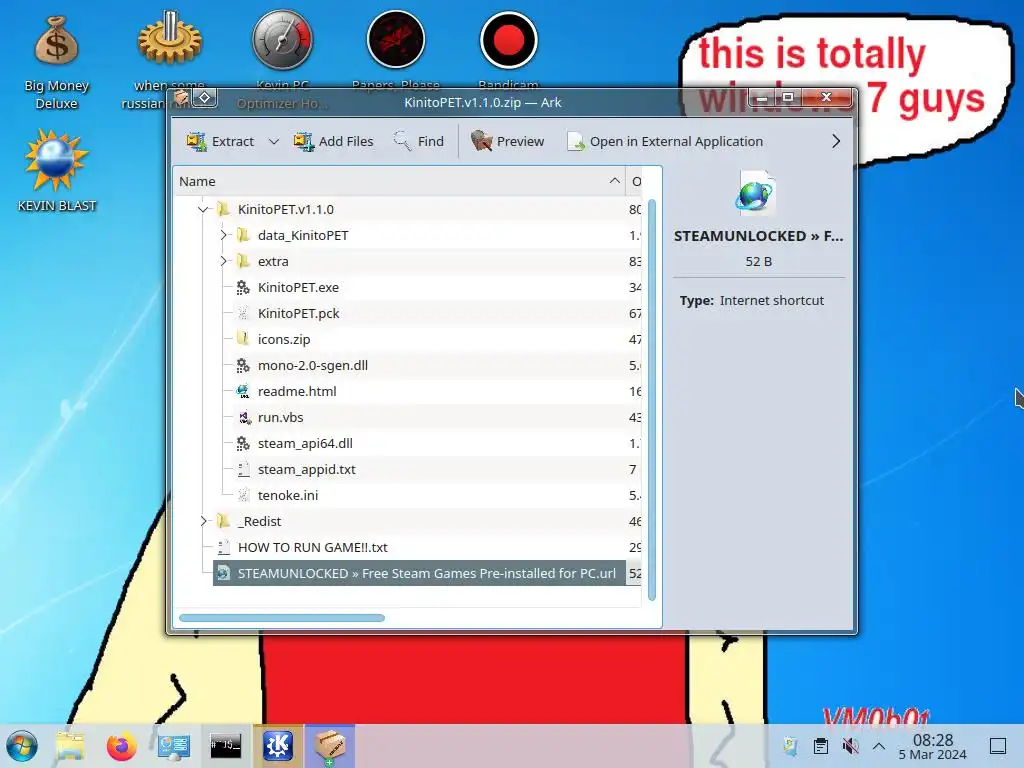The height and width of the screenshot is (768, 1024).
Task: Open the system settings taskbar icon
Action: click(x=174, y=746)
